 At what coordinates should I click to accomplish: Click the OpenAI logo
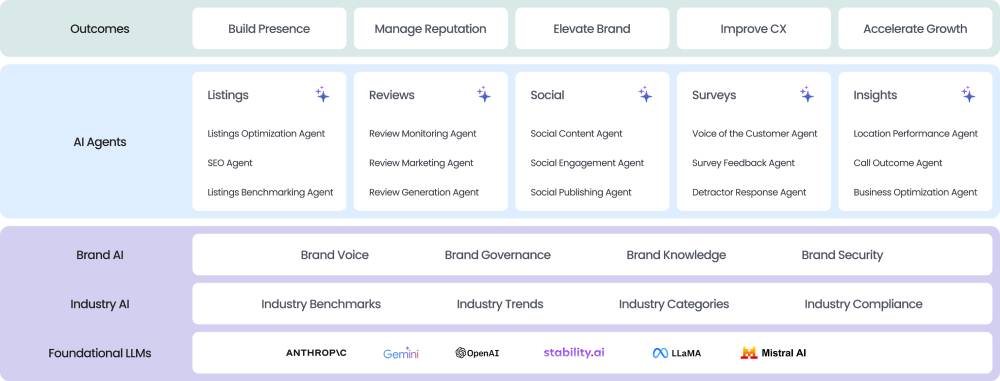click(477, 353)
